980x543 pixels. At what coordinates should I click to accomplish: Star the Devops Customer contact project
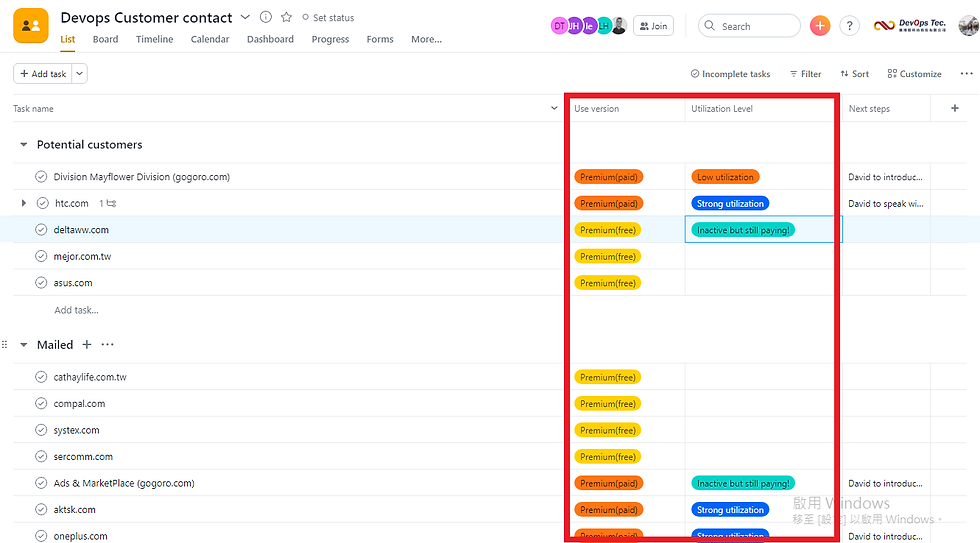coord(286,17)
